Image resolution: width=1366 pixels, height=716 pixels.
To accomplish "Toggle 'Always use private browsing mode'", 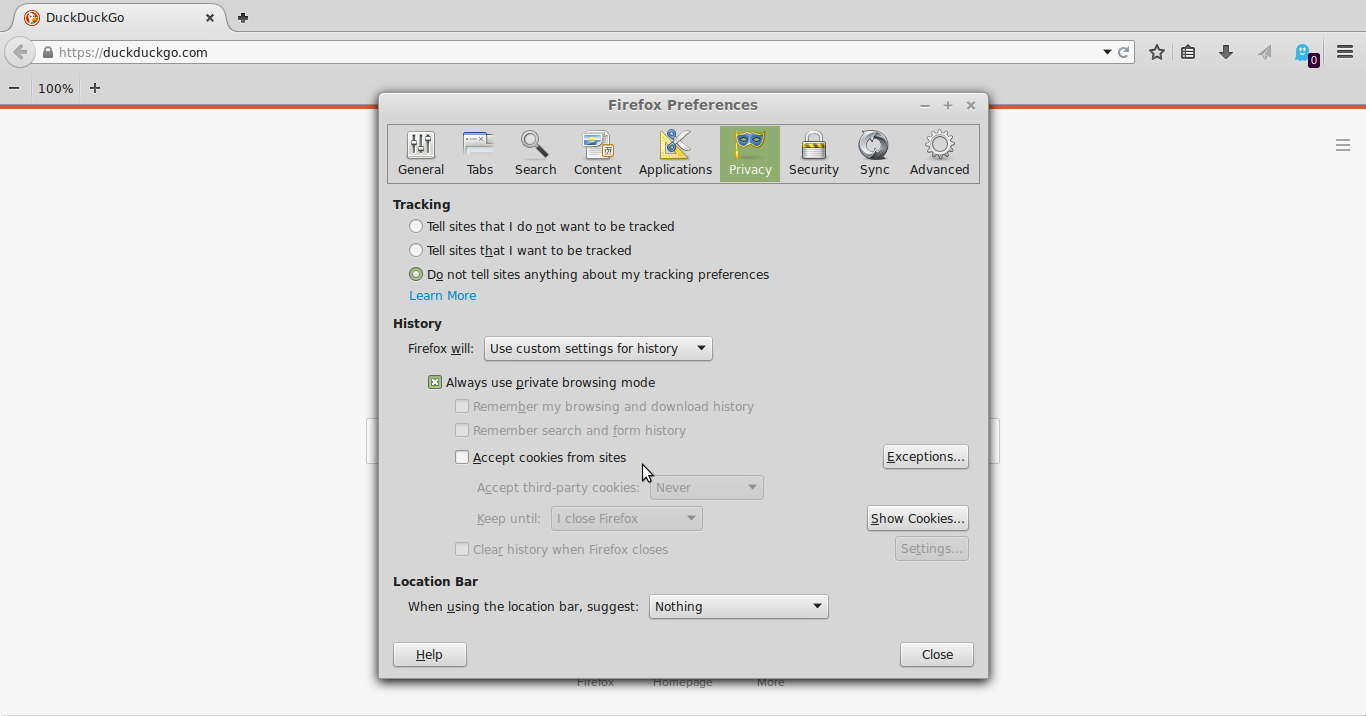I will point(435,381).
